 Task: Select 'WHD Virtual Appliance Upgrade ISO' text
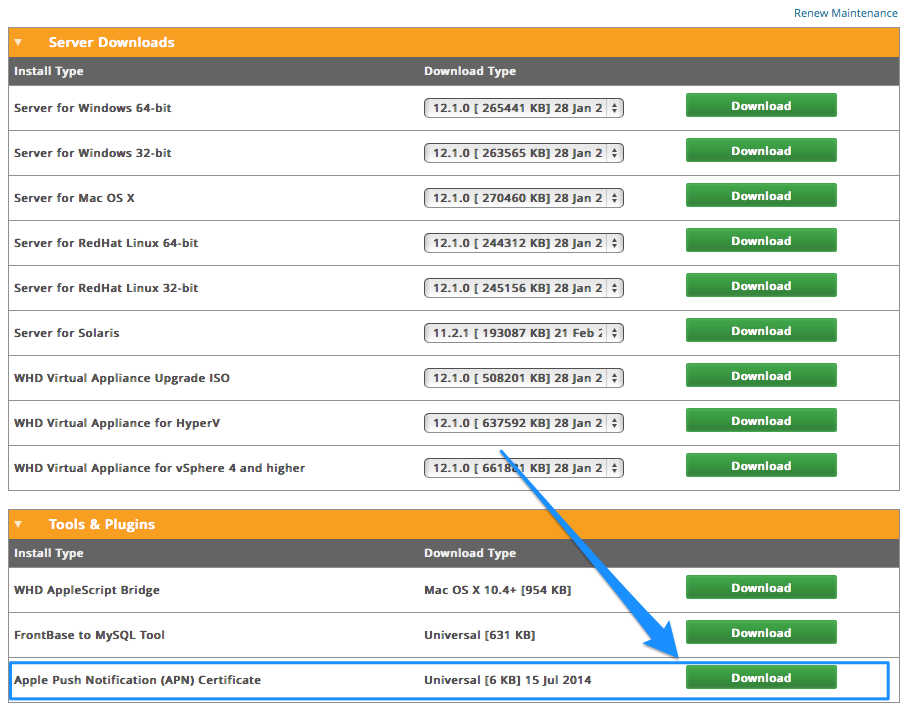tap(122, 378)
